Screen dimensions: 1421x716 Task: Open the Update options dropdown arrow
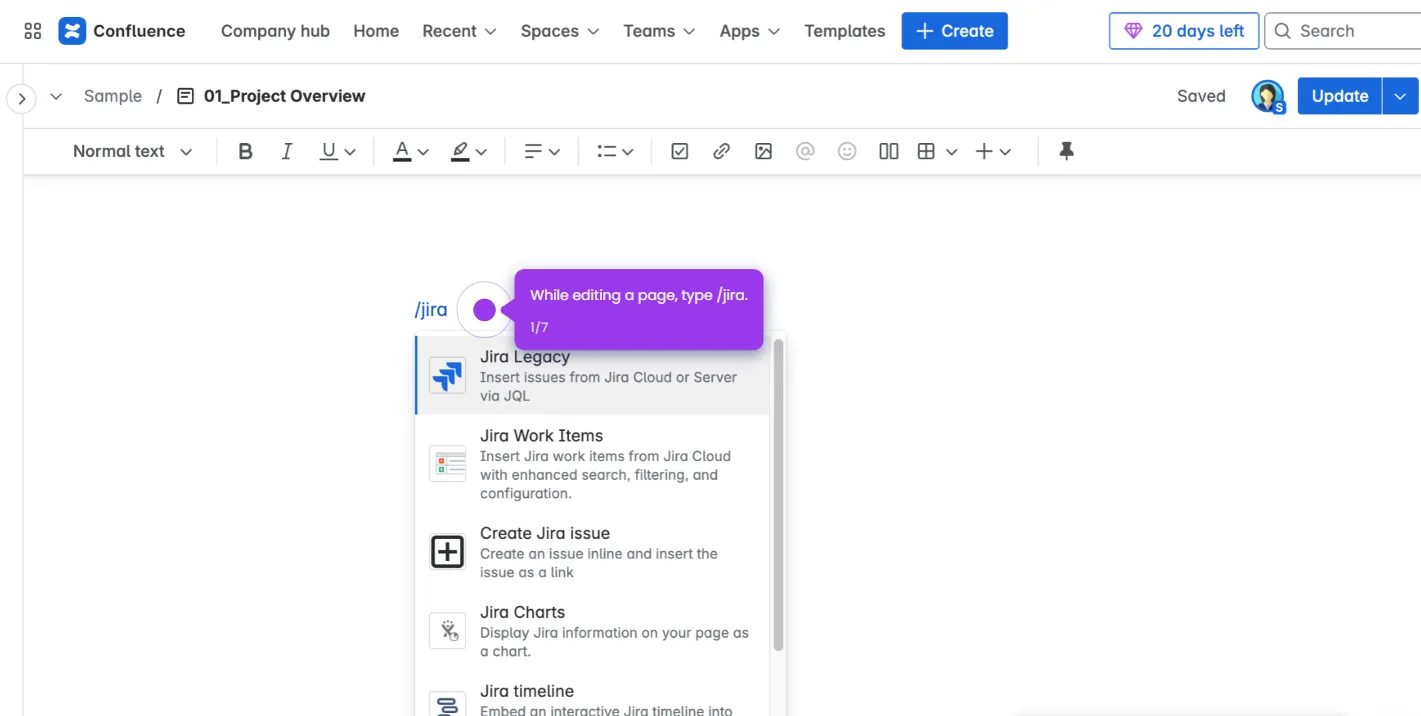tap(1400, 96)
